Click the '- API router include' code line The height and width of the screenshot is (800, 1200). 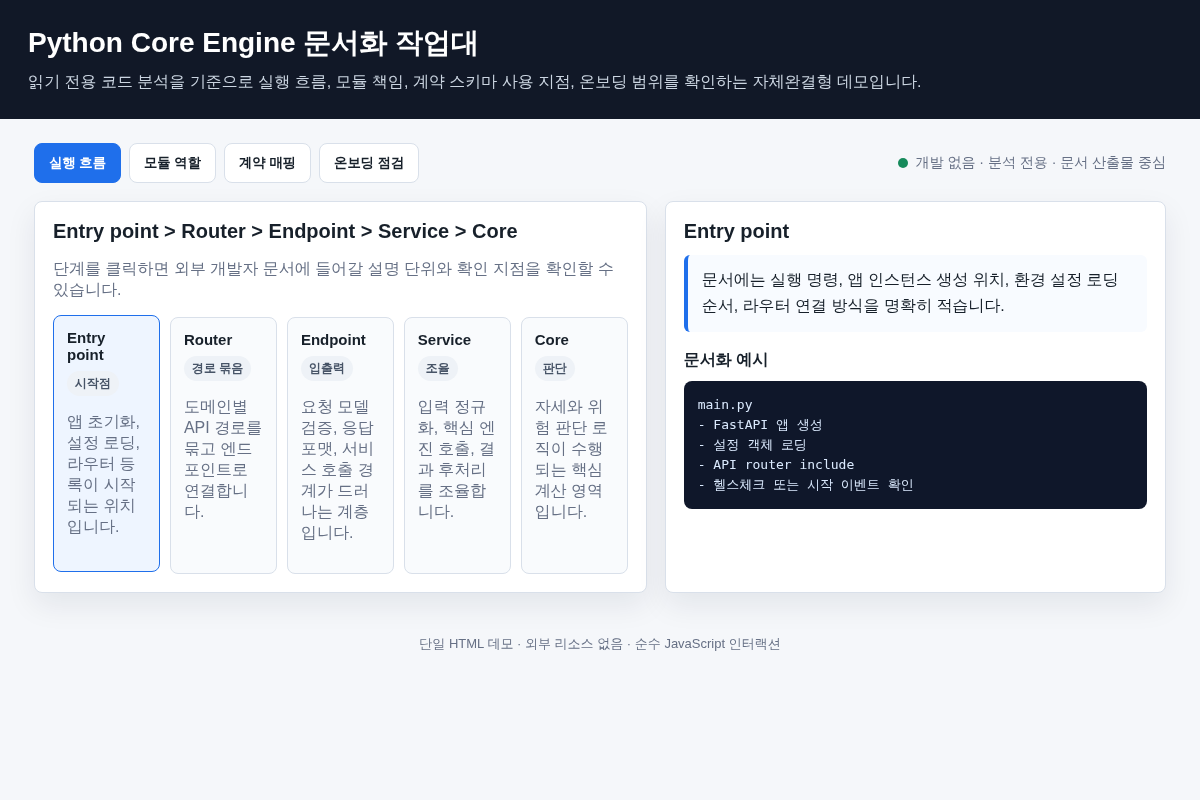pyautogui.click(x=776, y=465)
